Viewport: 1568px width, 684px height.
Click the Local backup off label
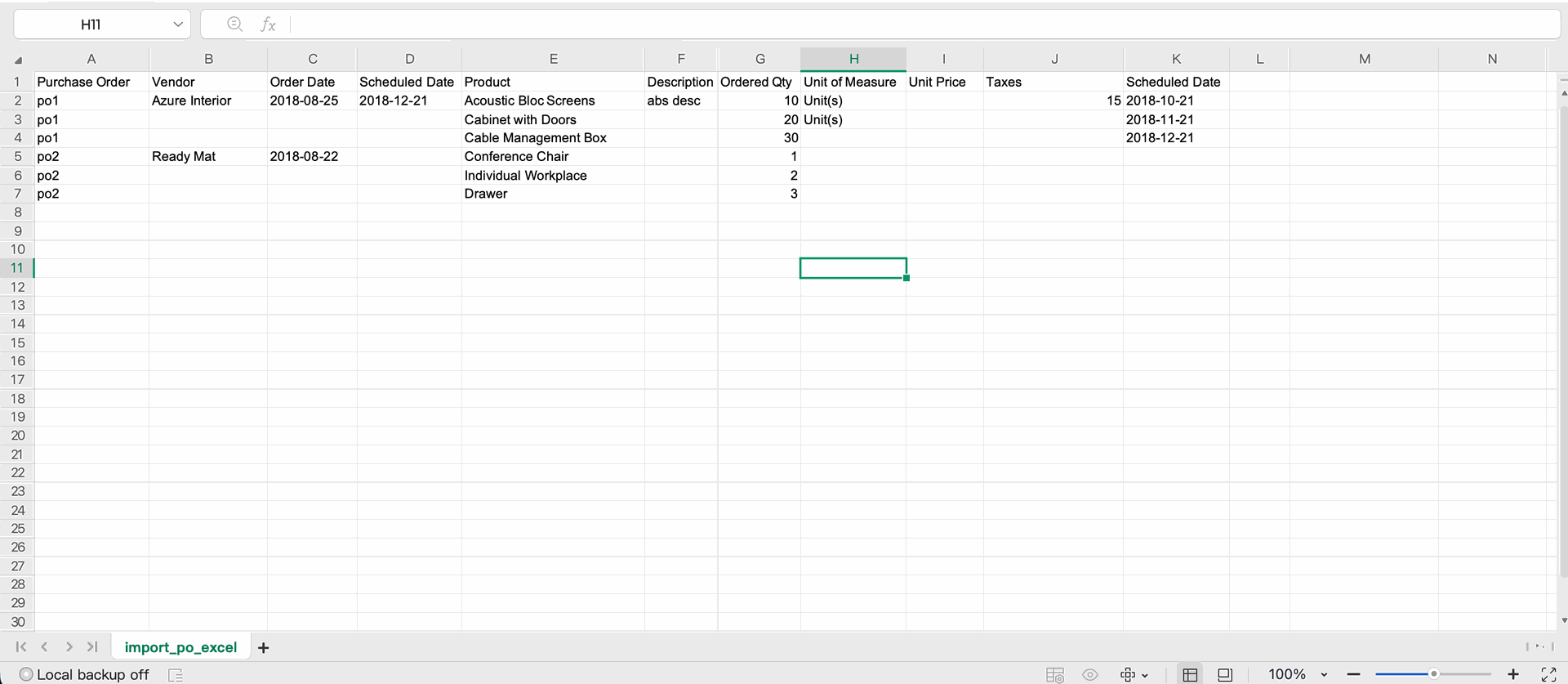pyautogui.click(x=93, y=674)
